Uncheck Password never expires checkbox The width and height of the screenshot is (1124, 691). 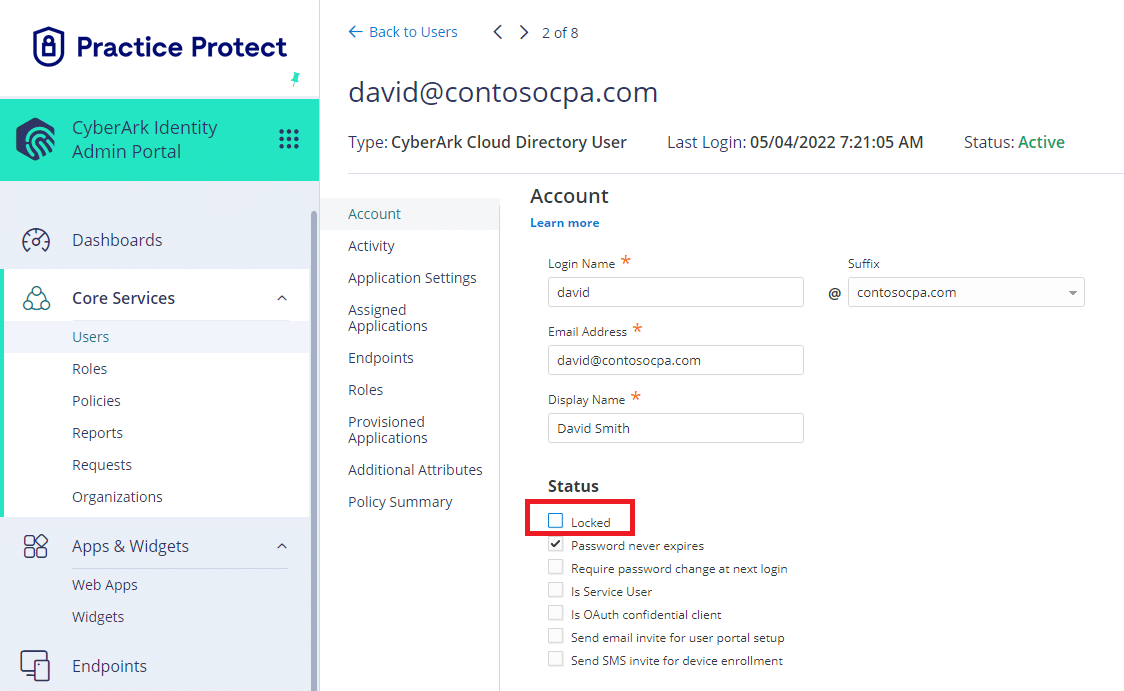coord(556,545)
